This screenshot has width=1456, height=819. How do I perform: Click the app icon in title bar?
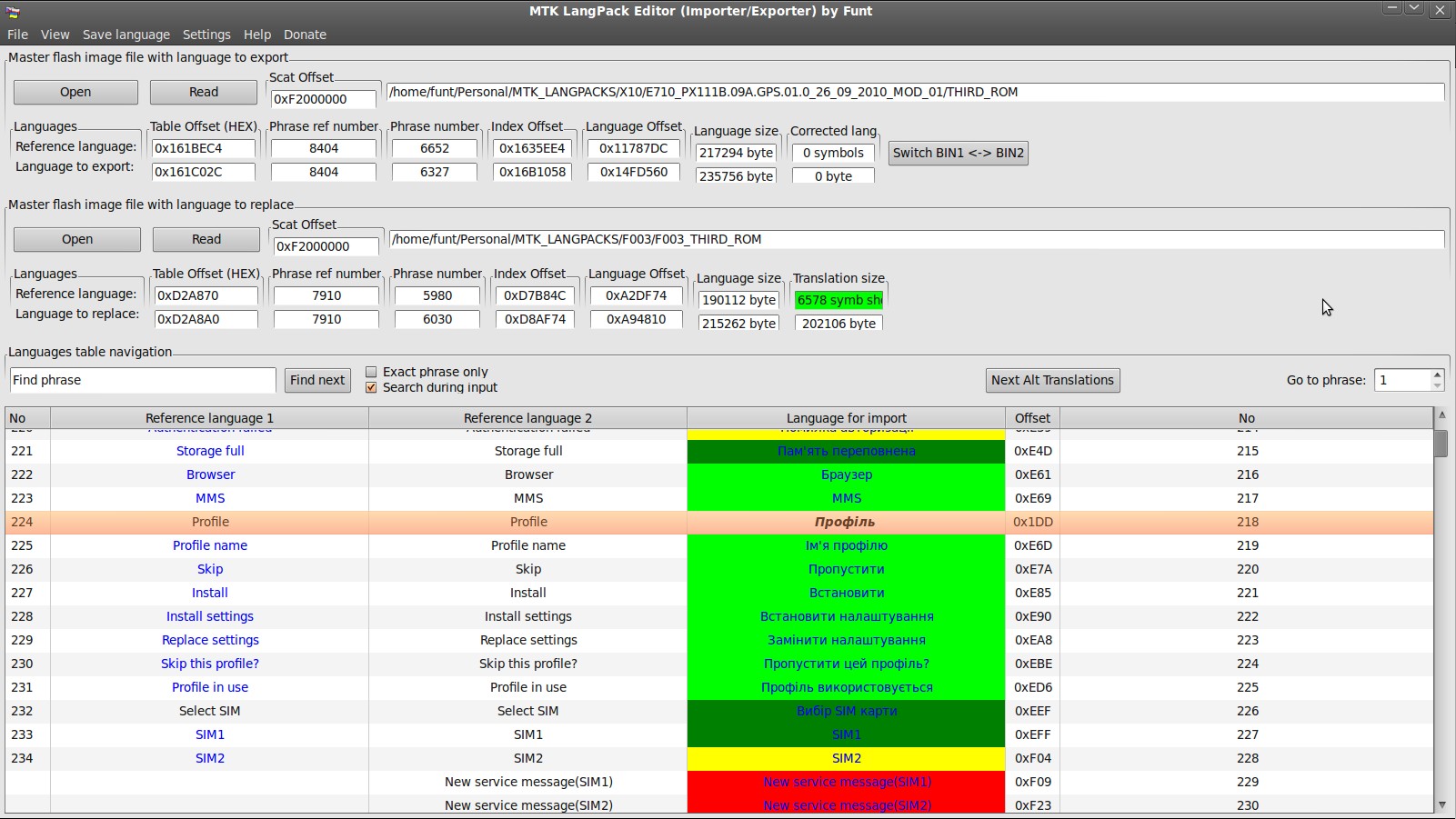click(x=12, y=11)
